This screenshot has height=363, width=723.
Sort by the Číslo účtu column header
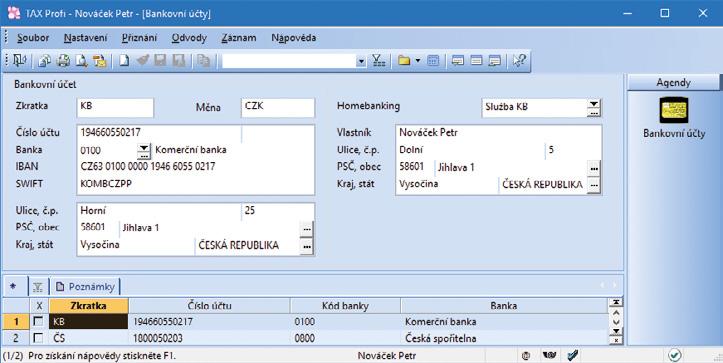click(x=209, y=306)
